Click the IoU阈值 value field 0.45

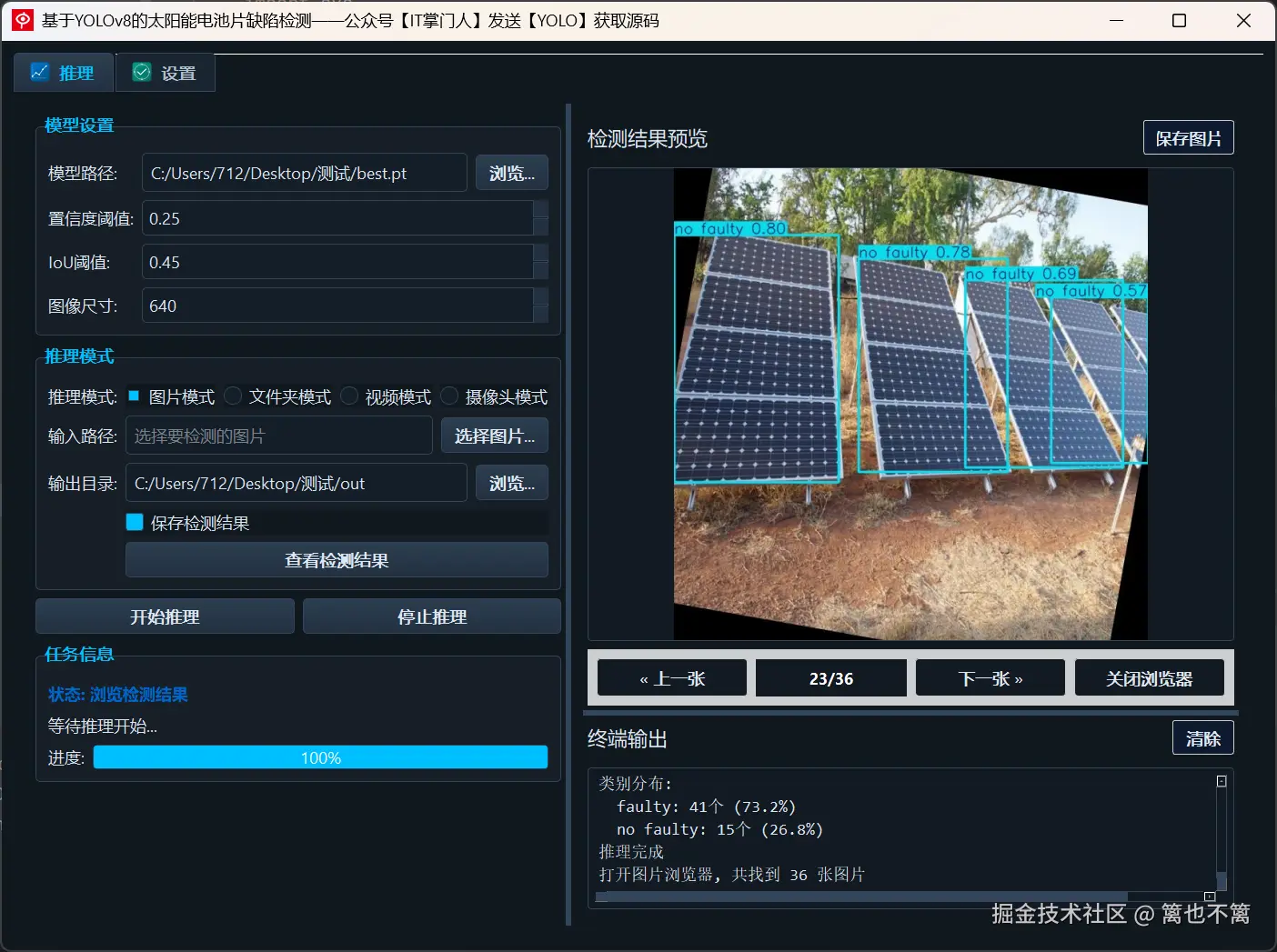pyautogui.click(x=337, y=262)
